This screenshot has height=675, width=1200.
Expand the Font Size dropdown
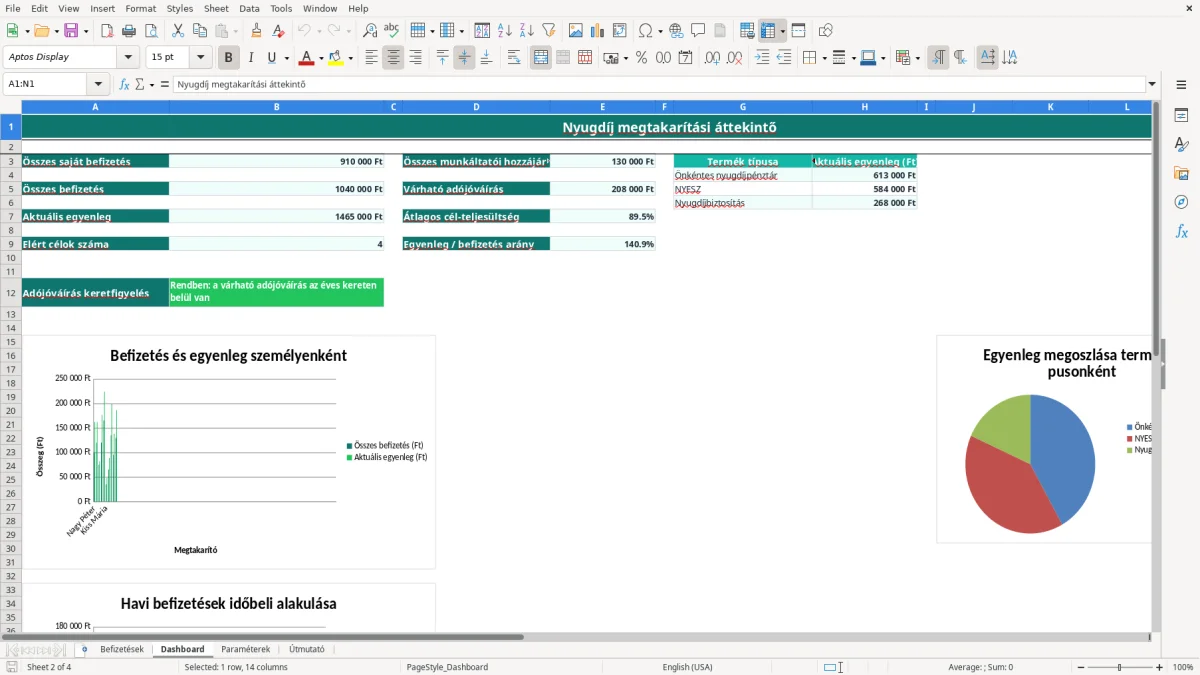click(200, 57)
